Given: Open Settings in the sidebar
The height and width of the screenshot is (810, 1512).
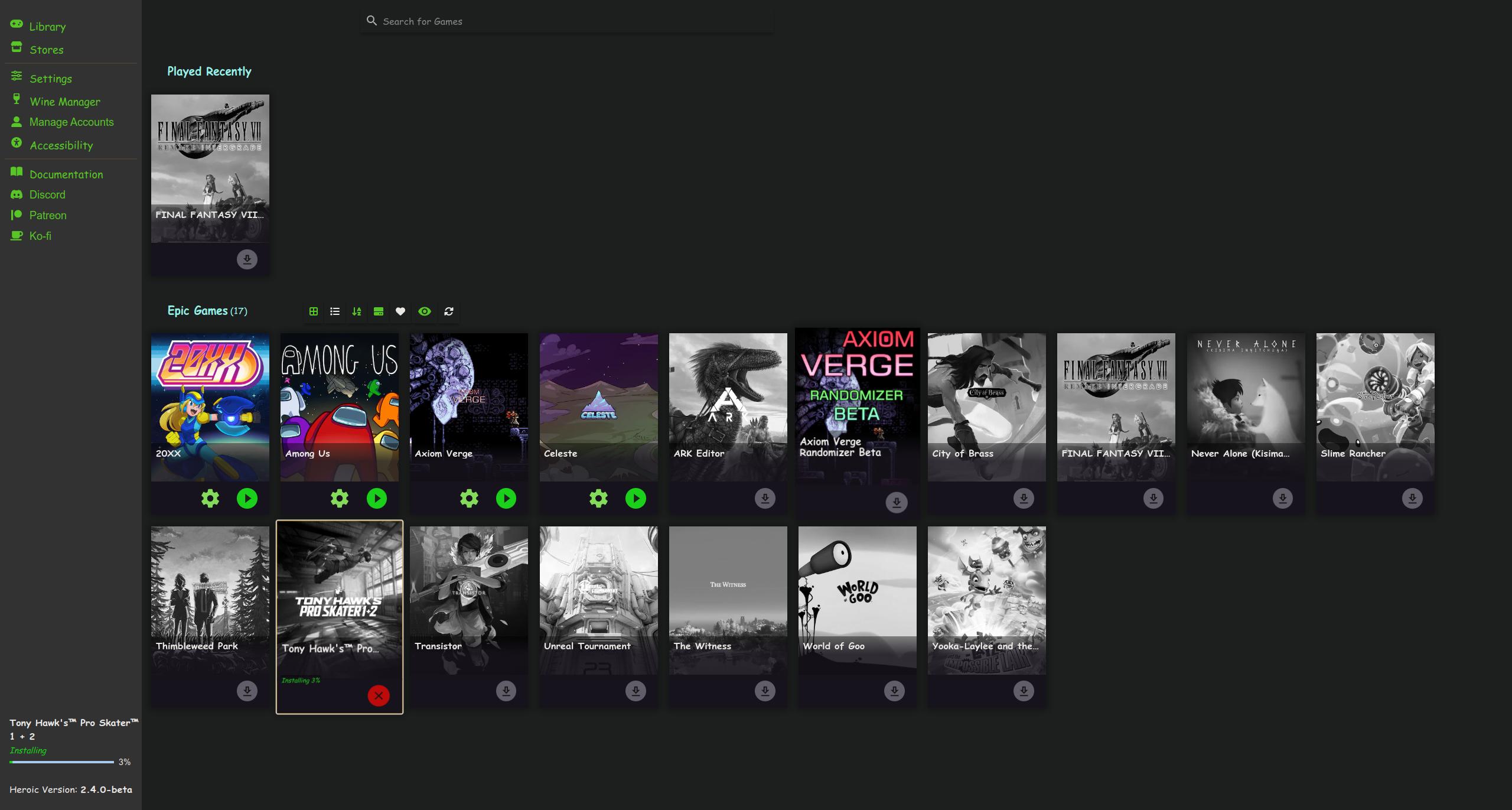Looking at the screenshot, I should coord(41,78).
